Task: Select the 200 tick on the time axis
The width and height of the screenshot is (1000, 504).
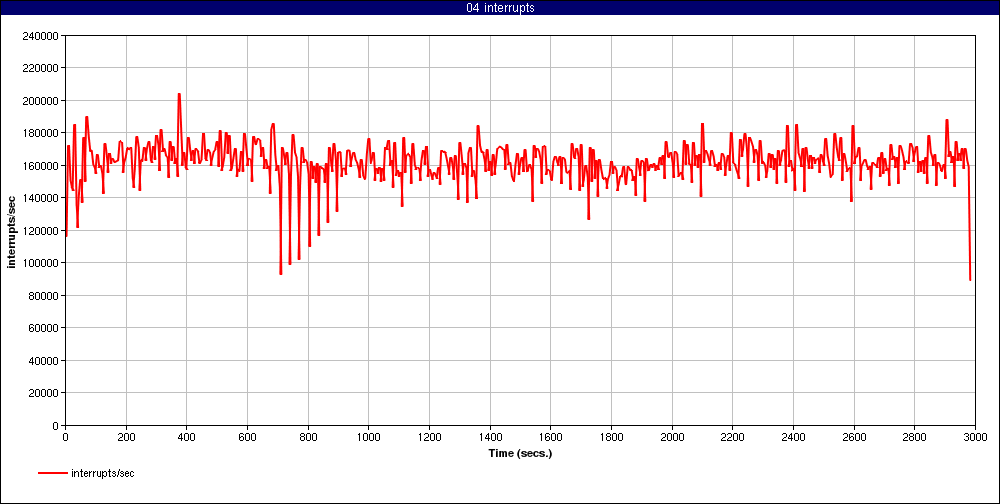Action: coord(126,437)
